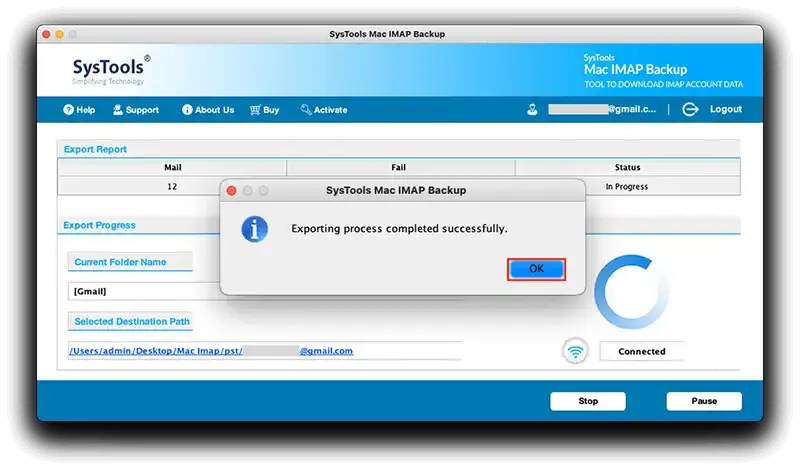Click the Wi-Fi connection status icon
This screenshot has width=800, height=470.
pyautogui.click(x=576, y=351)
